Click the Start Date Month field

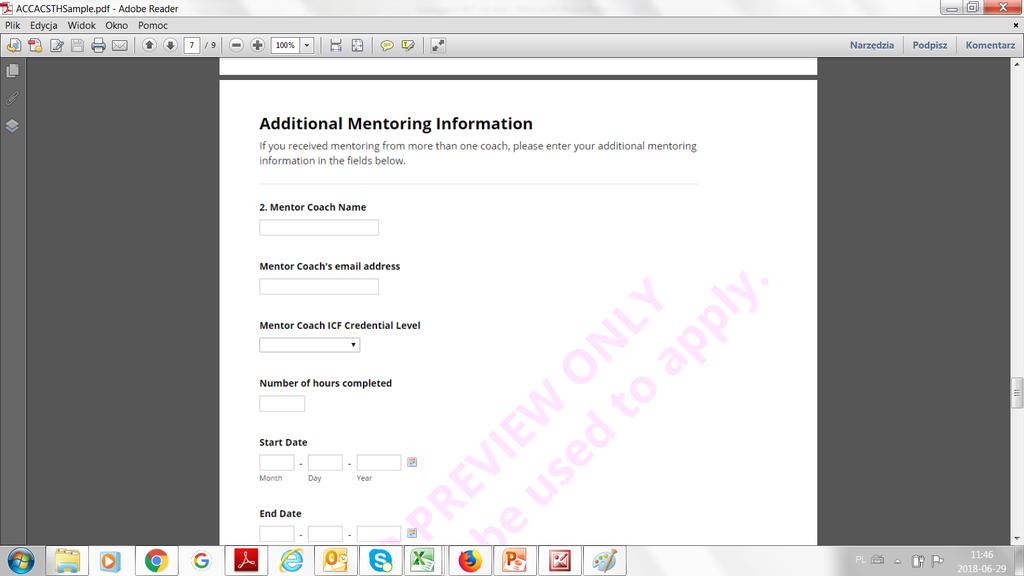tap(277, 462)
